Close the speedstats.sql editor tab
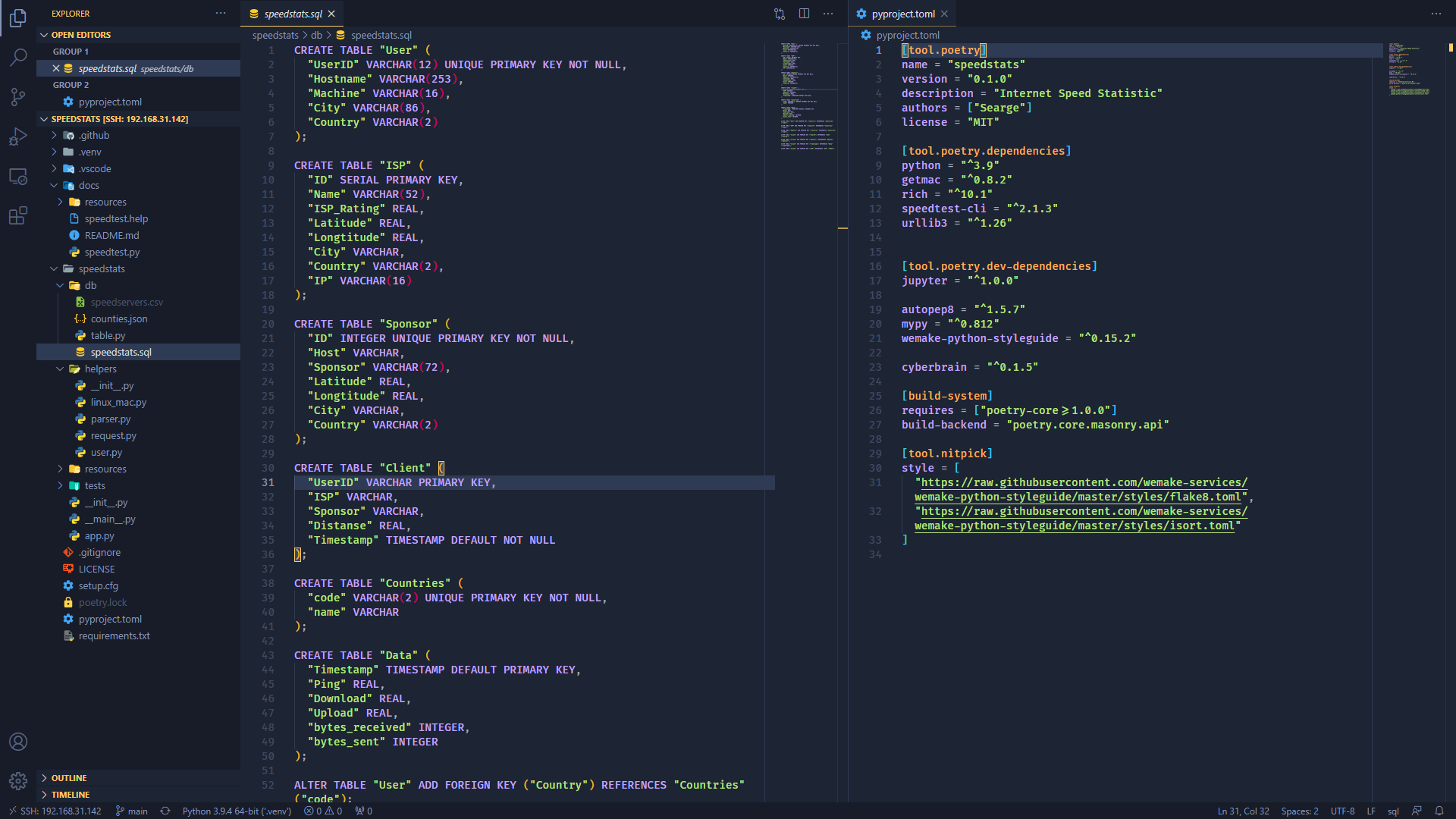 coord(331,14)
